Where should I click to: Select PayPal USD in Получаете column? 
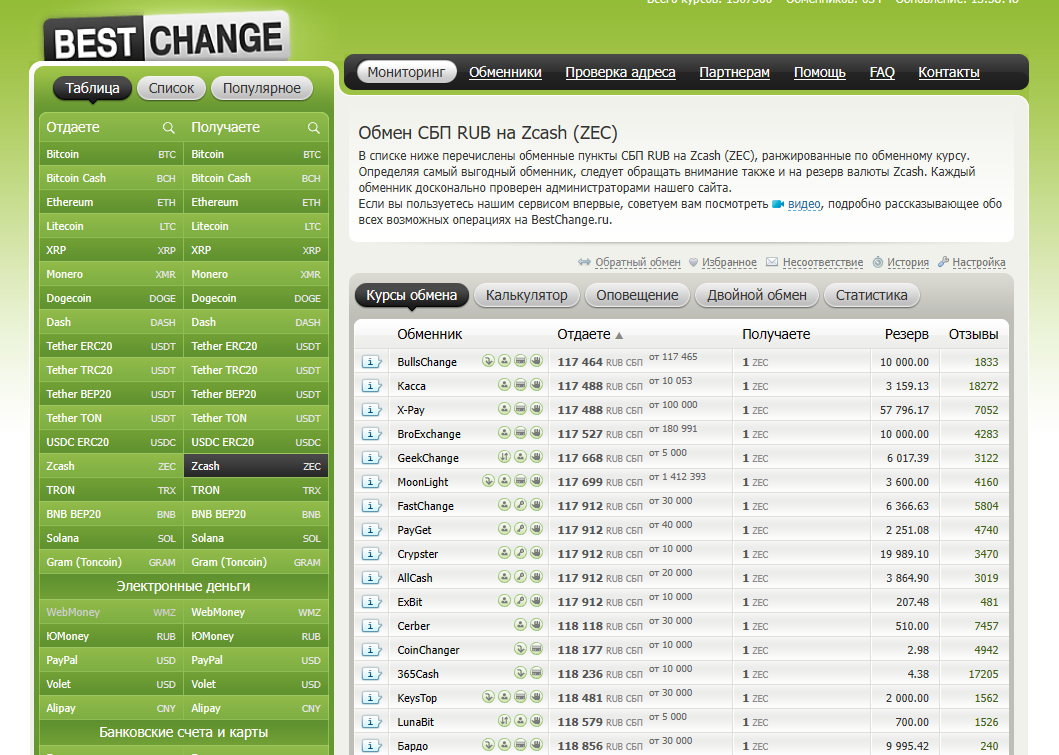pyautogui.click(x=256, y=660)
